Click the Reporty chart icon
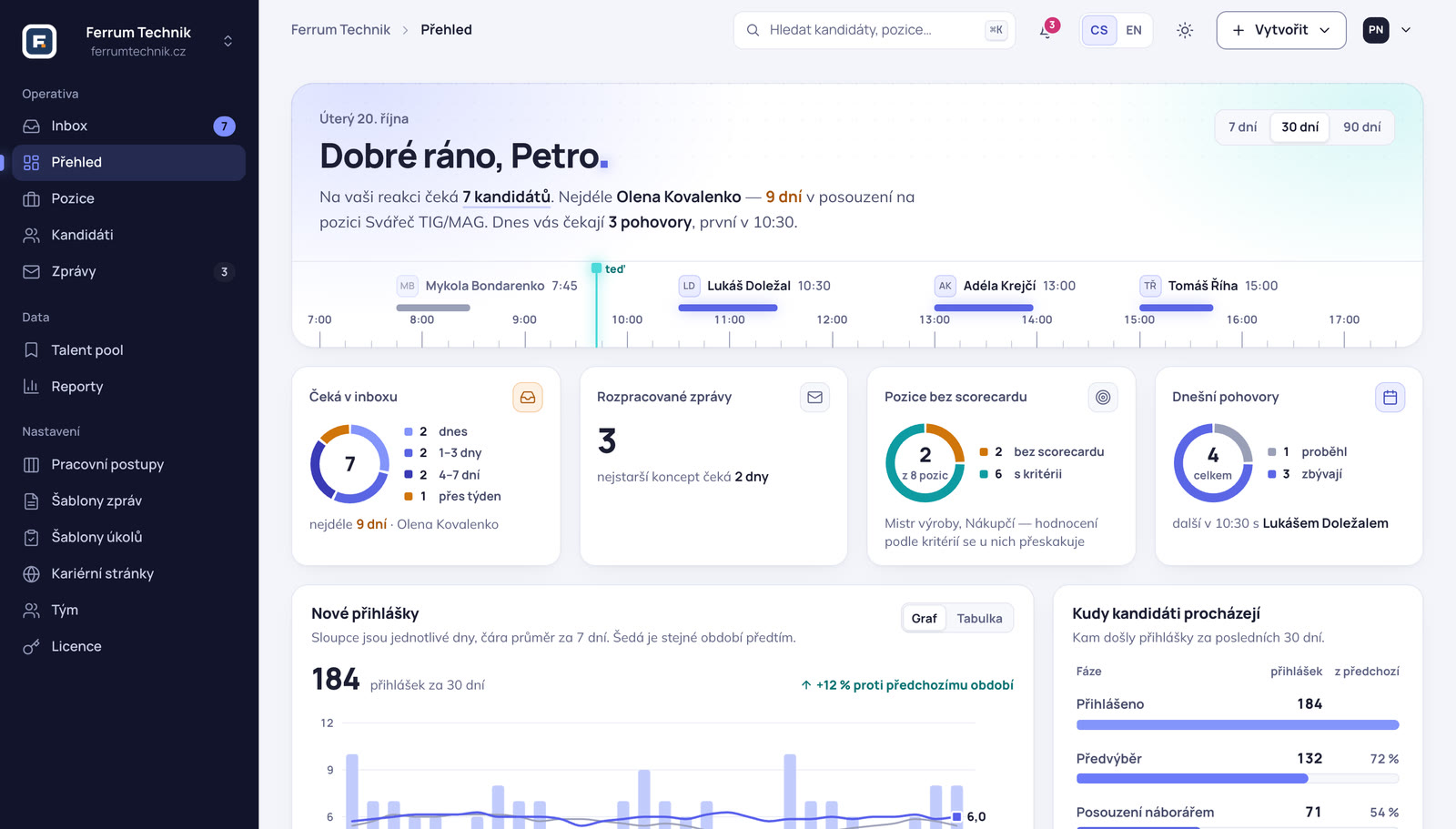Screen dimensions: 1456x829 click(x=31, y=386)
